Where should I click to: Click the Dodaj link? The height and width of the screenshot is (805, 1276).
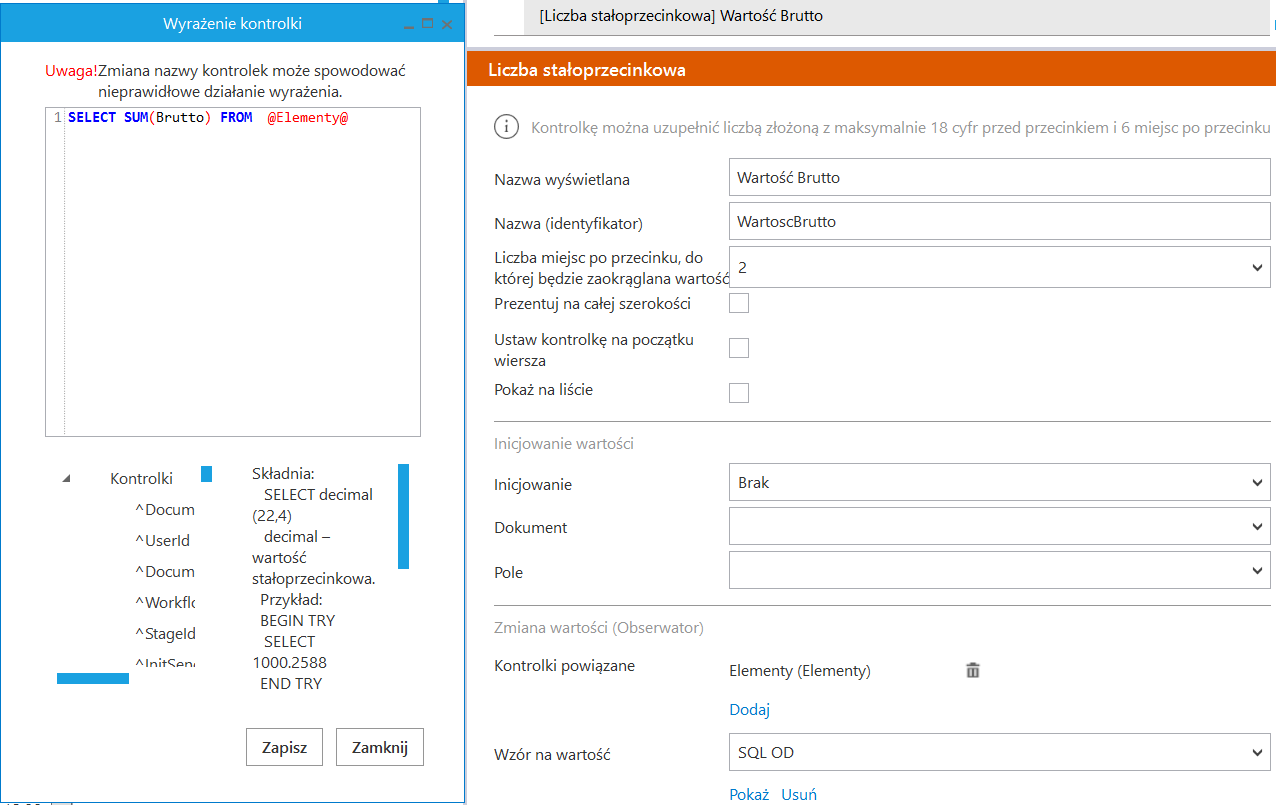[750, 710]
